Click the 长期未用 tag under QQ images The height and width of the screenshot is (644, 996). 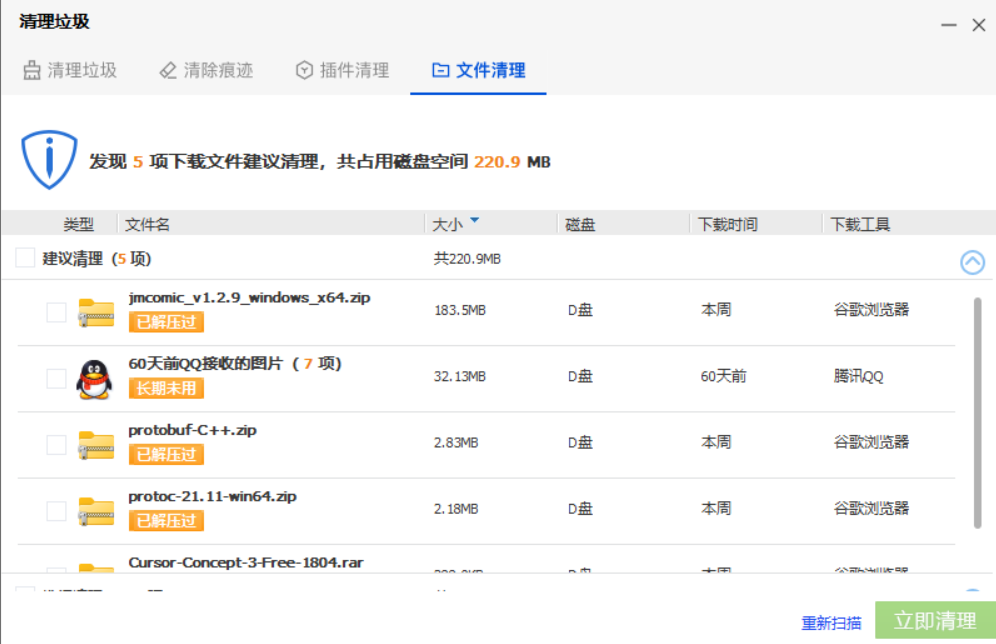(166, 388)
